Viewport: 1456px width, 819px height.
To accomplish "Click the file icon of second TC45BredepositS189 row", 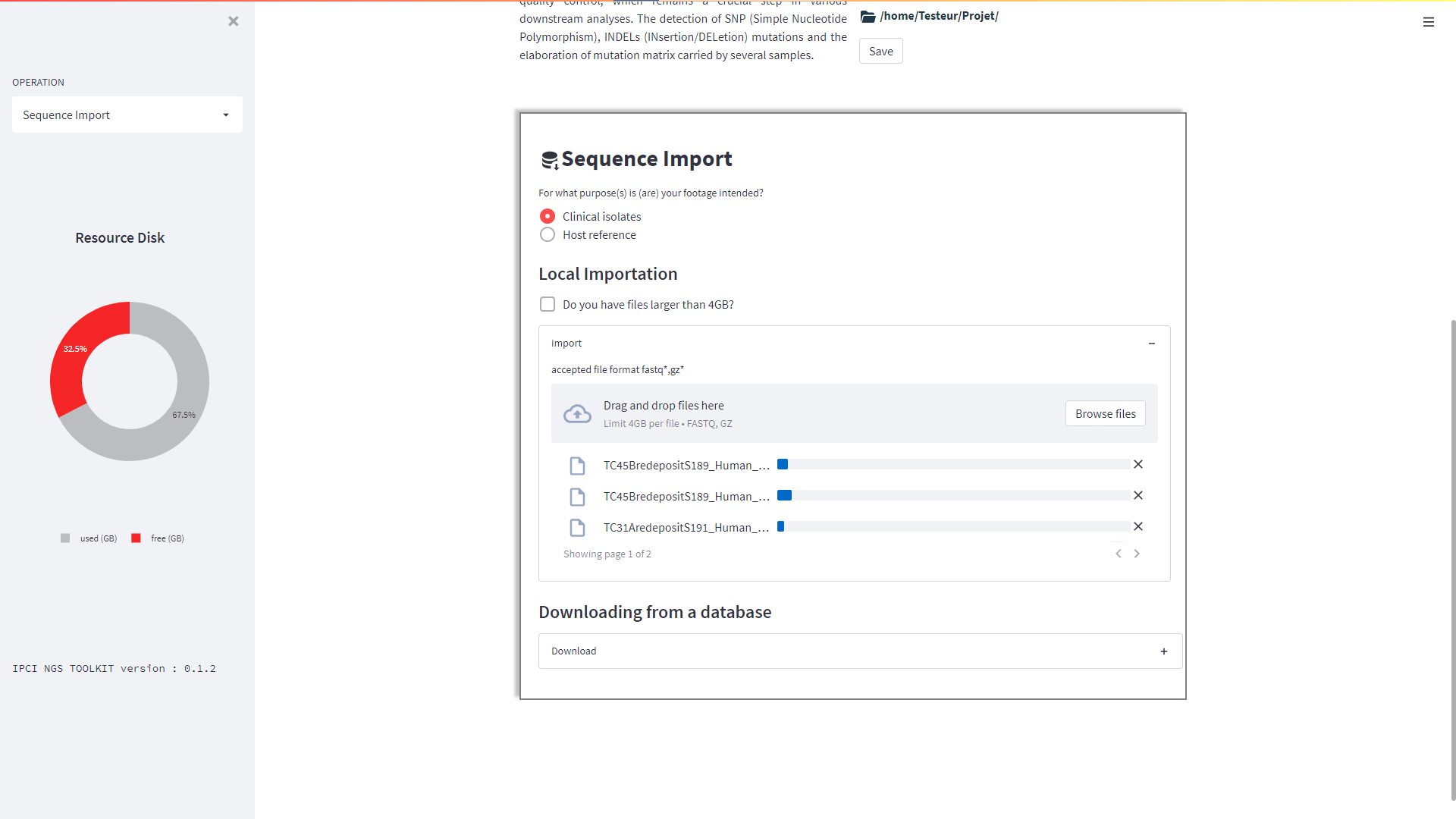I will 577,497.
